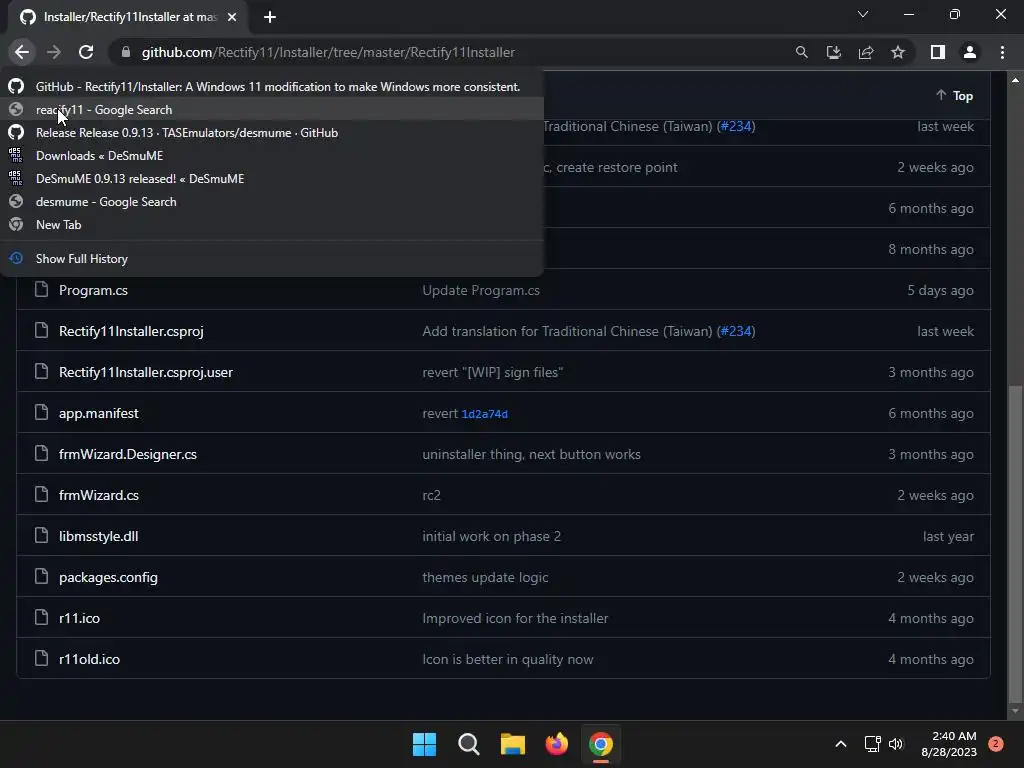The height and width of the screenshot is (768, 1024).
Task: Reload the current GitHub page
Action: pos(86,52)
